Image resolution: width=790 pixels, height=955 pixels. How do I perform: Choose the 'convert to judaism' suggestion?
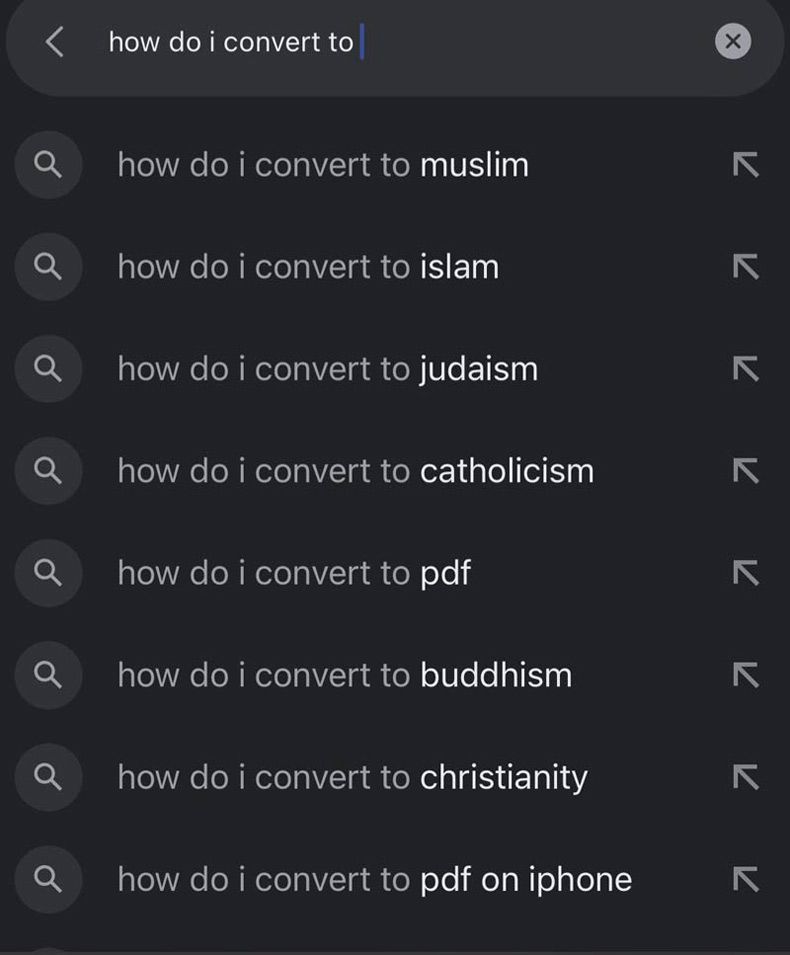tap(328, 369)
